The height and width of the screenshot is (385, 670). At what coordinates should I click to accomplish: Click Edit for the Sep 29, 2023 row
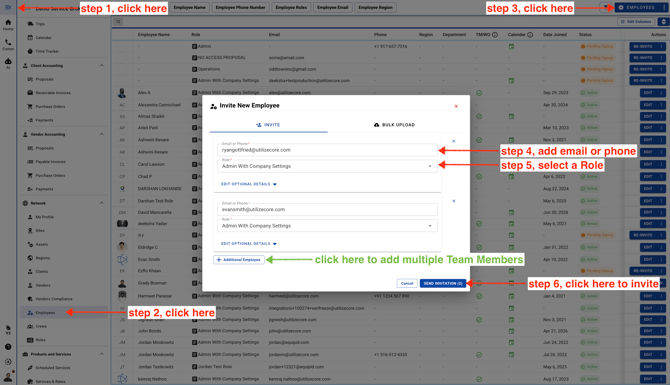(x=648, y=93)
